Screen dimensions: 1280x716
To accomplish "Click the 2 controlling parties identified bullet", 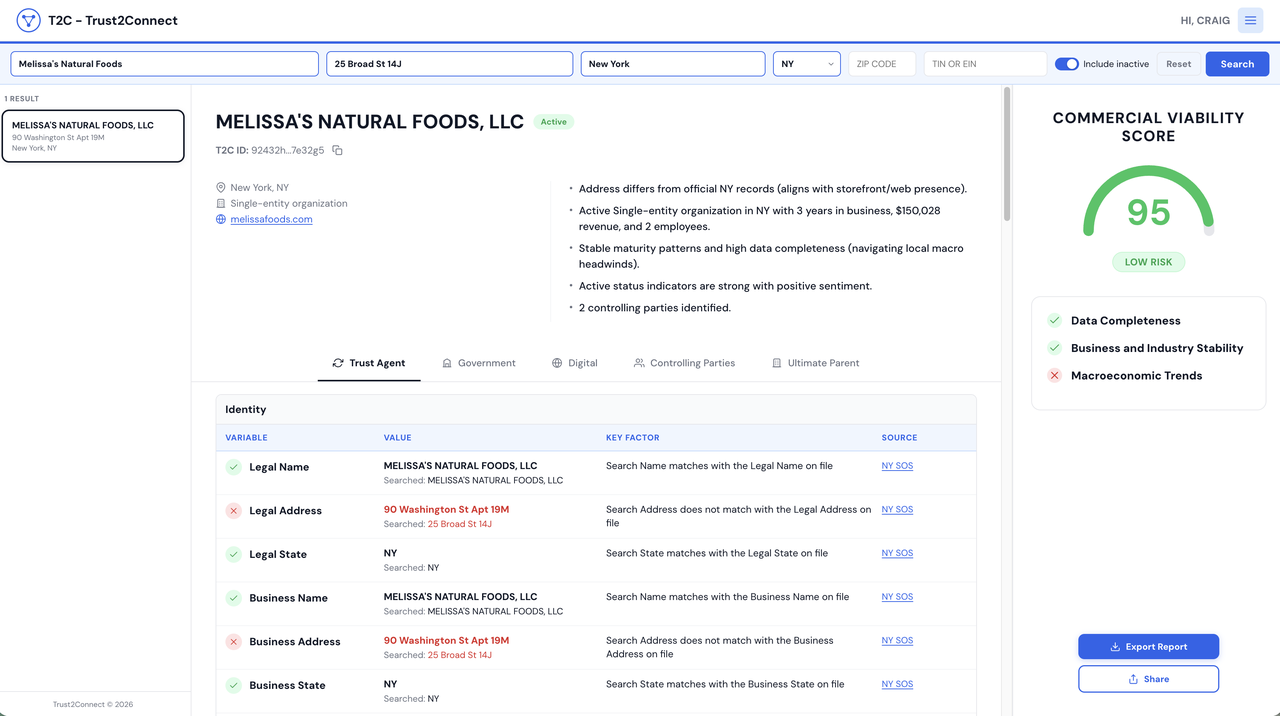I will (655, 308).
